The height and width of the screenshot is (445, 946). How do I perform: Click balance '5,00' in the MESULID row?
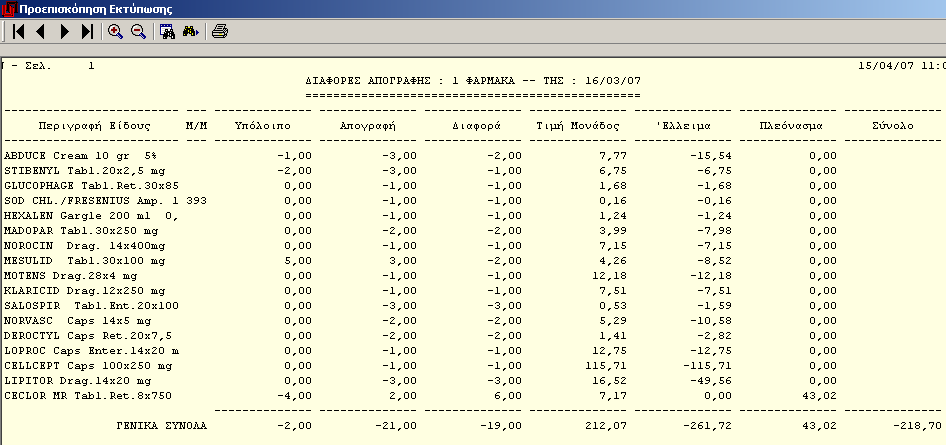(297, 261)
